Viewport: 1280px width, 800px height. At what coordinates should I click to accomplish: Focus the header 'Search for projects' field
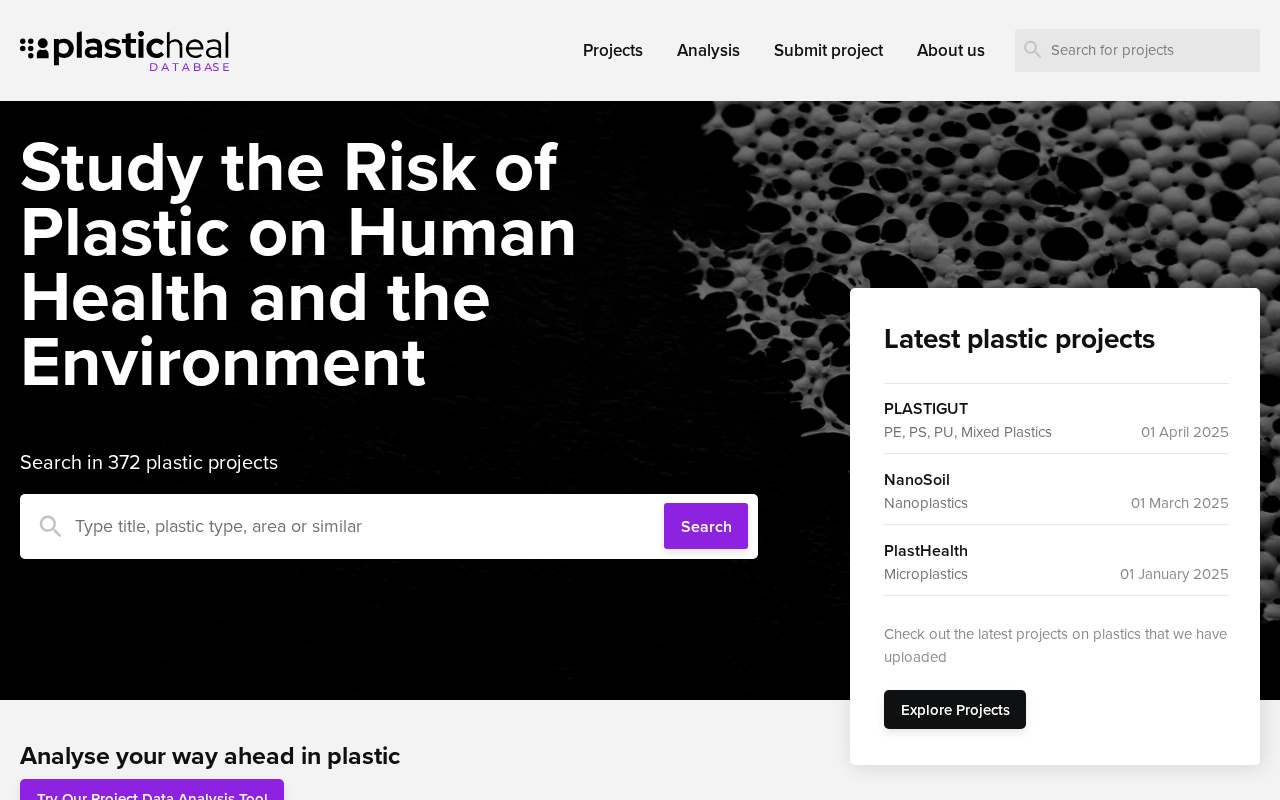click(1150, 50)
